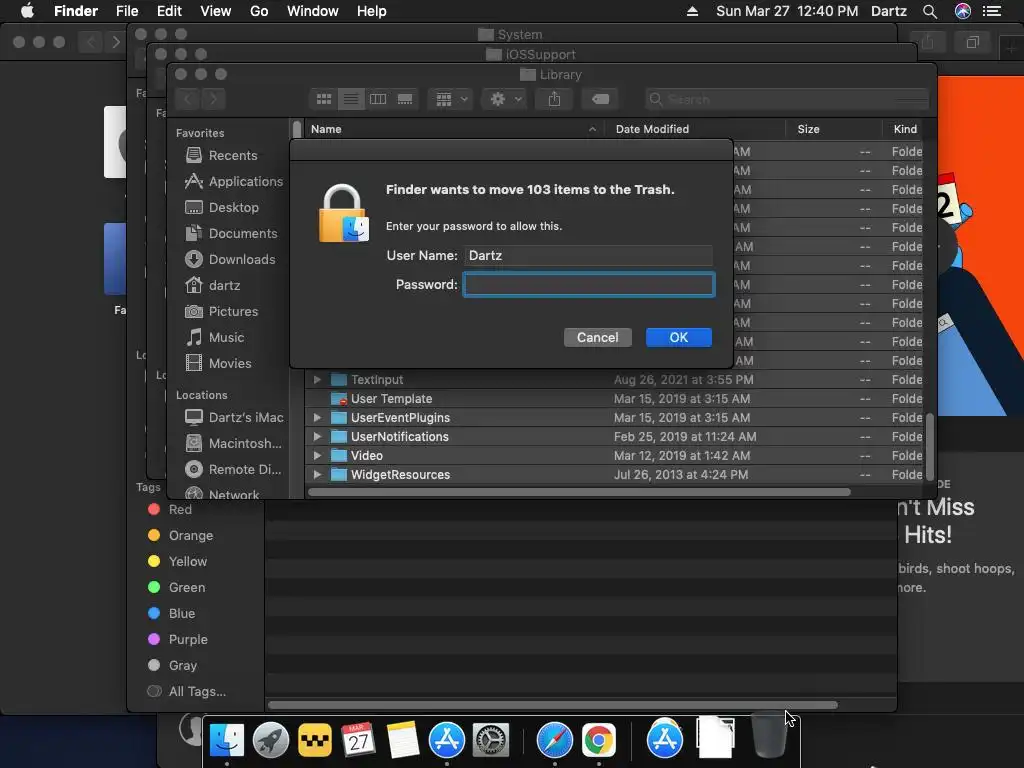Select the Gray tag

172,666
